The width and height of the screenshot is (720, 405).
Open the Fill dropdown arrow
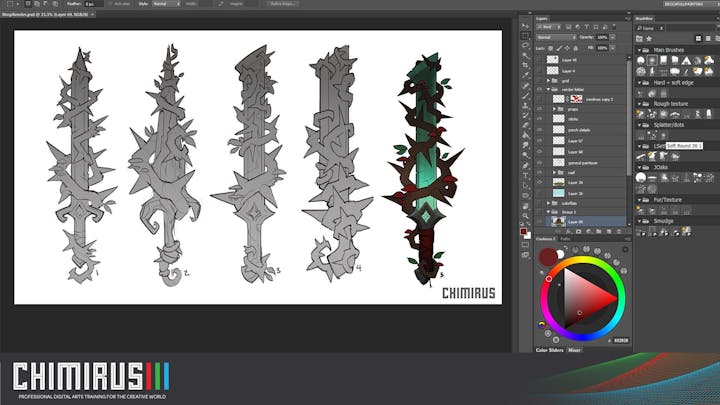[613, 48]
